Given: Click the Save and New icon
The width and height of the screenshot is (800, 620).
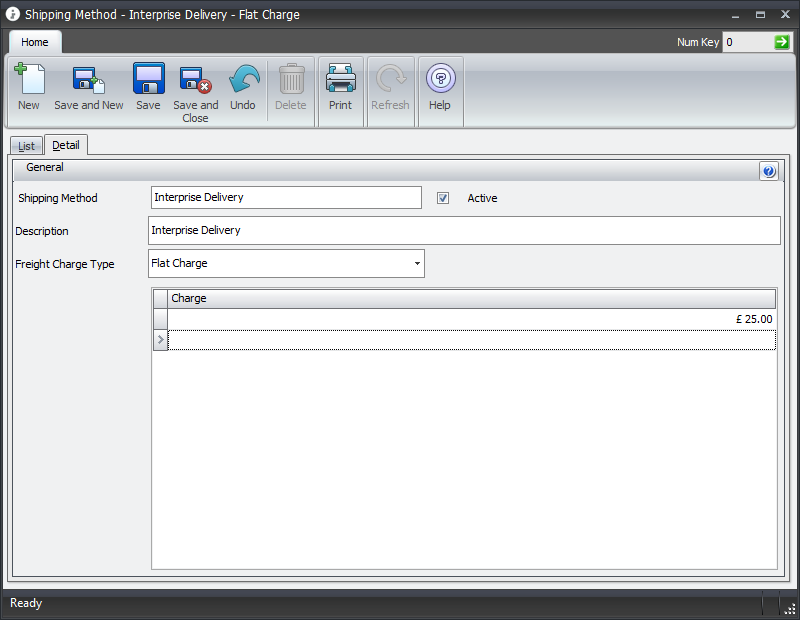Looking at the screenshot, I should pyautogui.click(x=89, y=80).
